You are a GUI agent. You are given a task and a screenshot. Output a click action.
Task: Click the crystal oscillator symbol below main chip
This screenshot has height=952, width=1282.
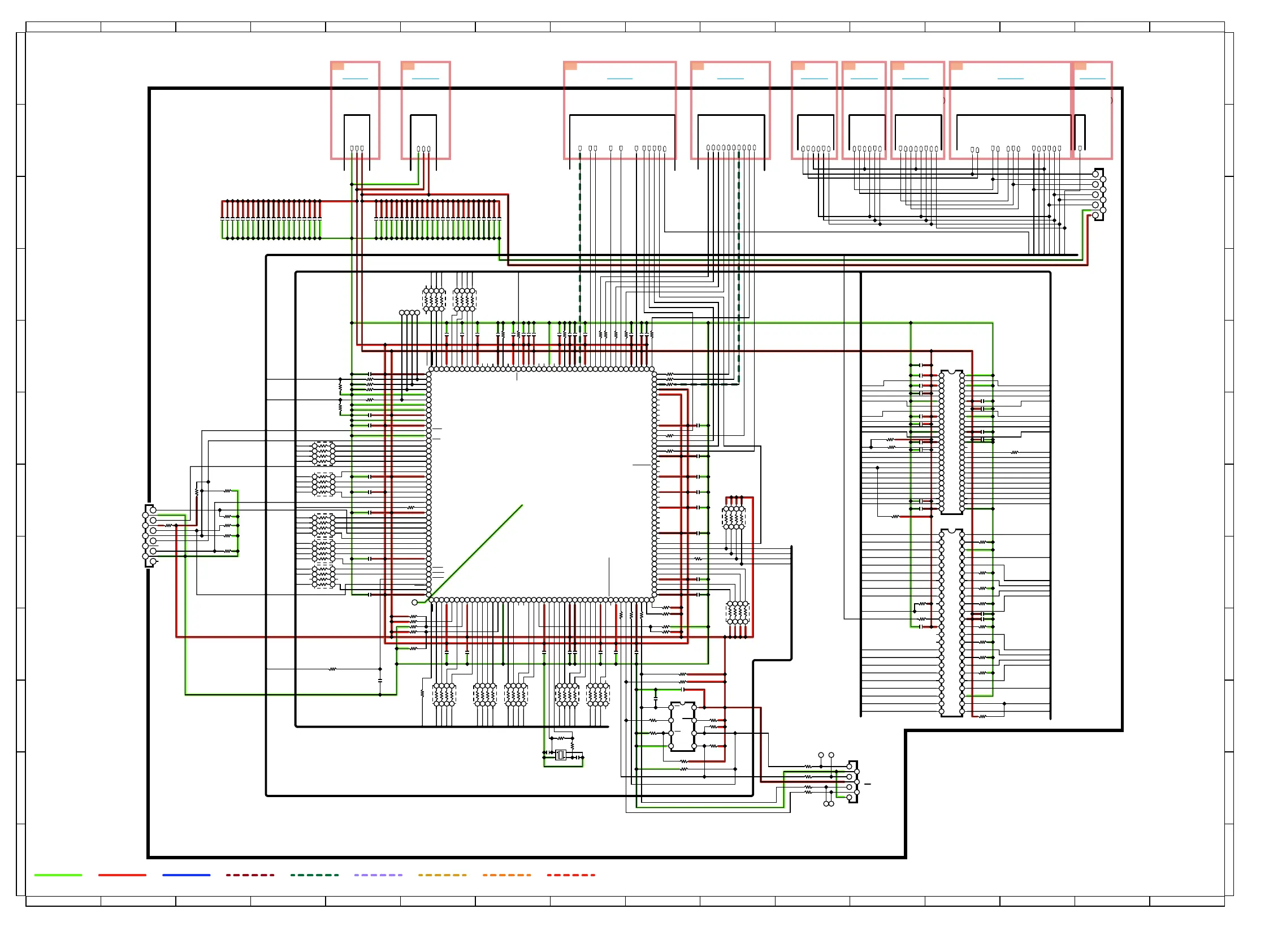[561, 755]
